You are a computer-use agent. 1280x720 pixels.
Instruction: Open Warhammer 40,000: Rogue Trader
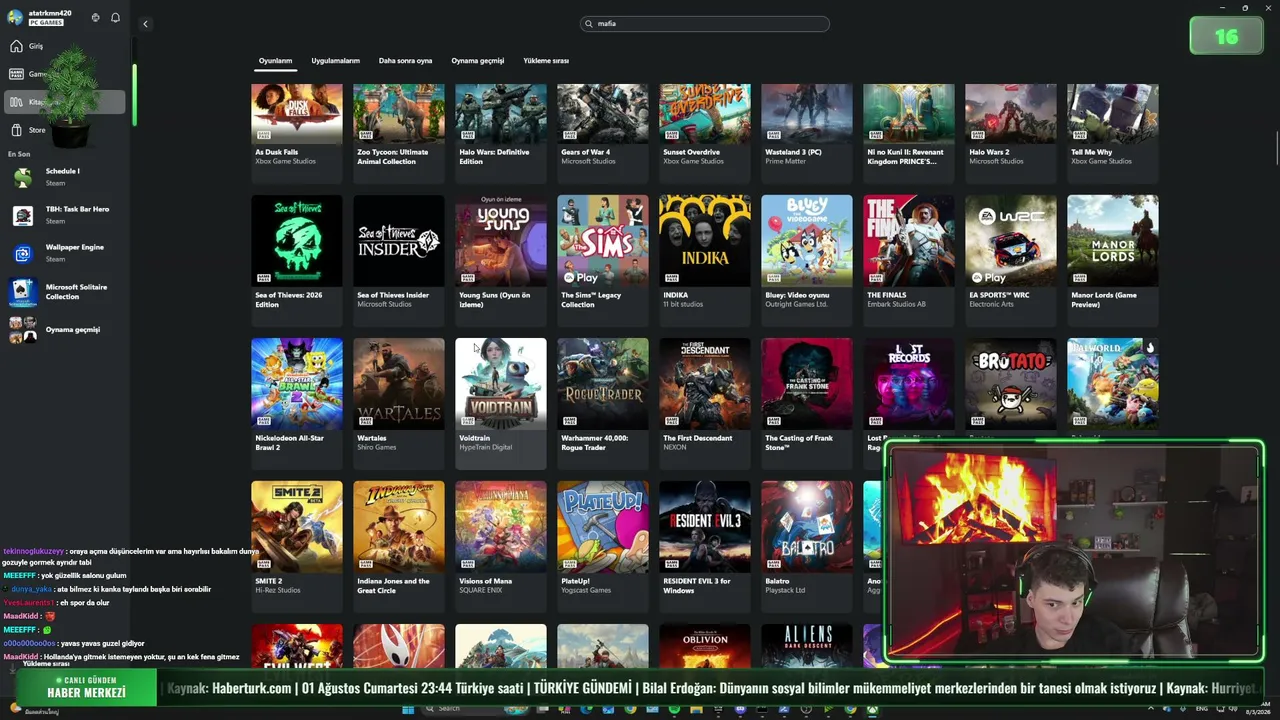[x=603, y=403]
